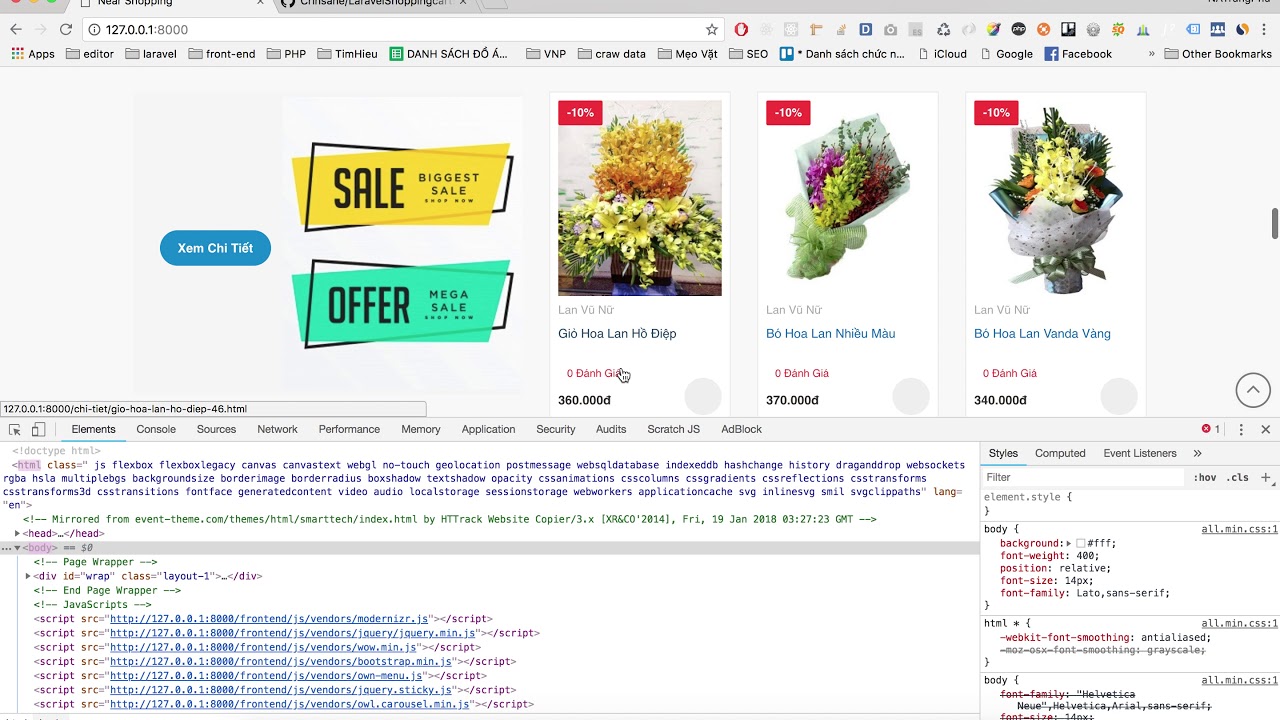
Task: Show more Styles sidebar tabs chevron
Action: 1197,453
